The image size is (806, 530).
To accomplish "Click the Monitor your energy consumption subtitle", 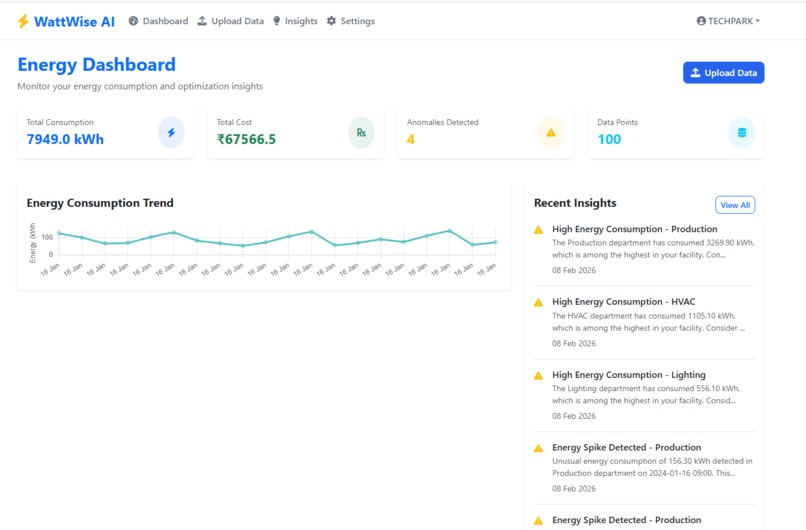I will (x=140, y=86).
